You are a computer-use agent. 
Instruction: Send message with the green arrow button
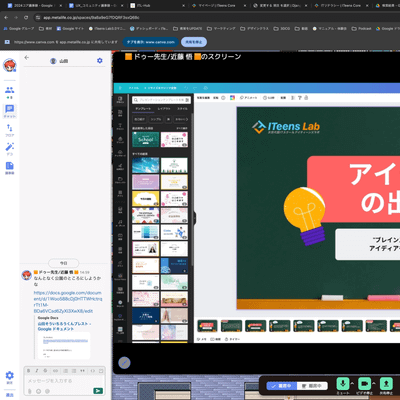(x=98, y=391)
